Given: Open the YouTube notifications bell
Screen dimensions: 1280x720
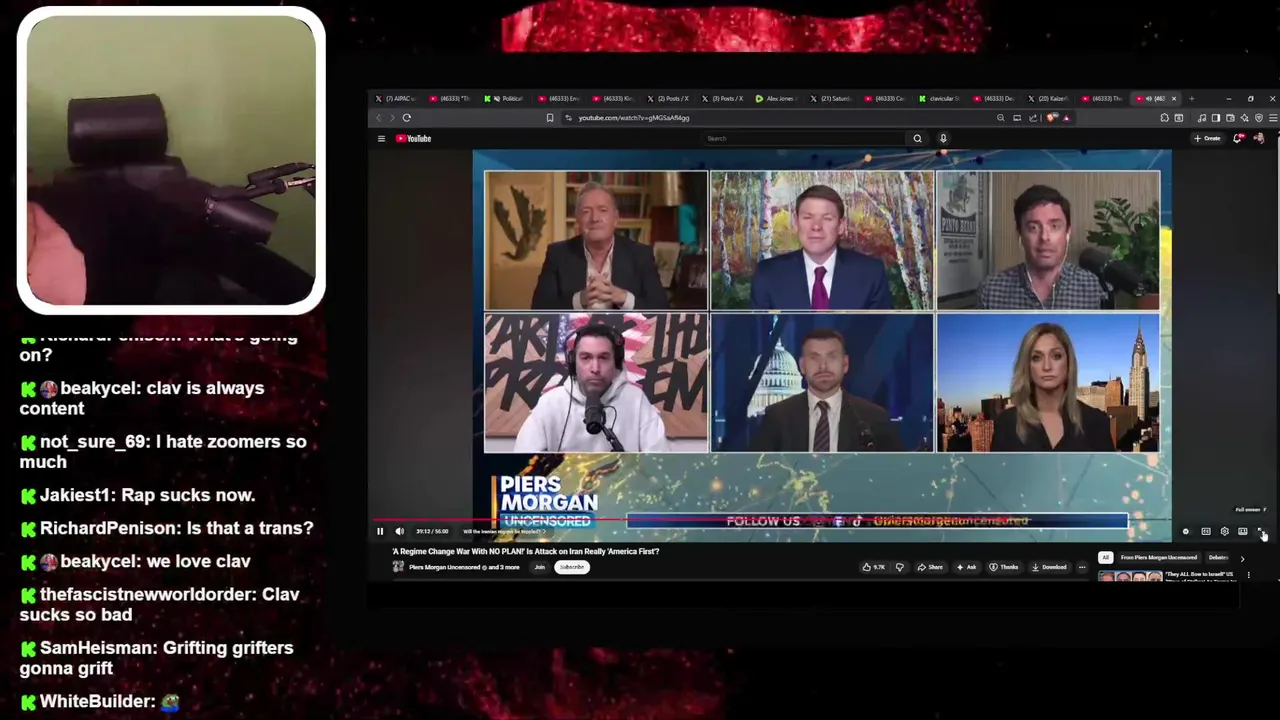Looking at the screenshot, I should tap(1238, 138).
